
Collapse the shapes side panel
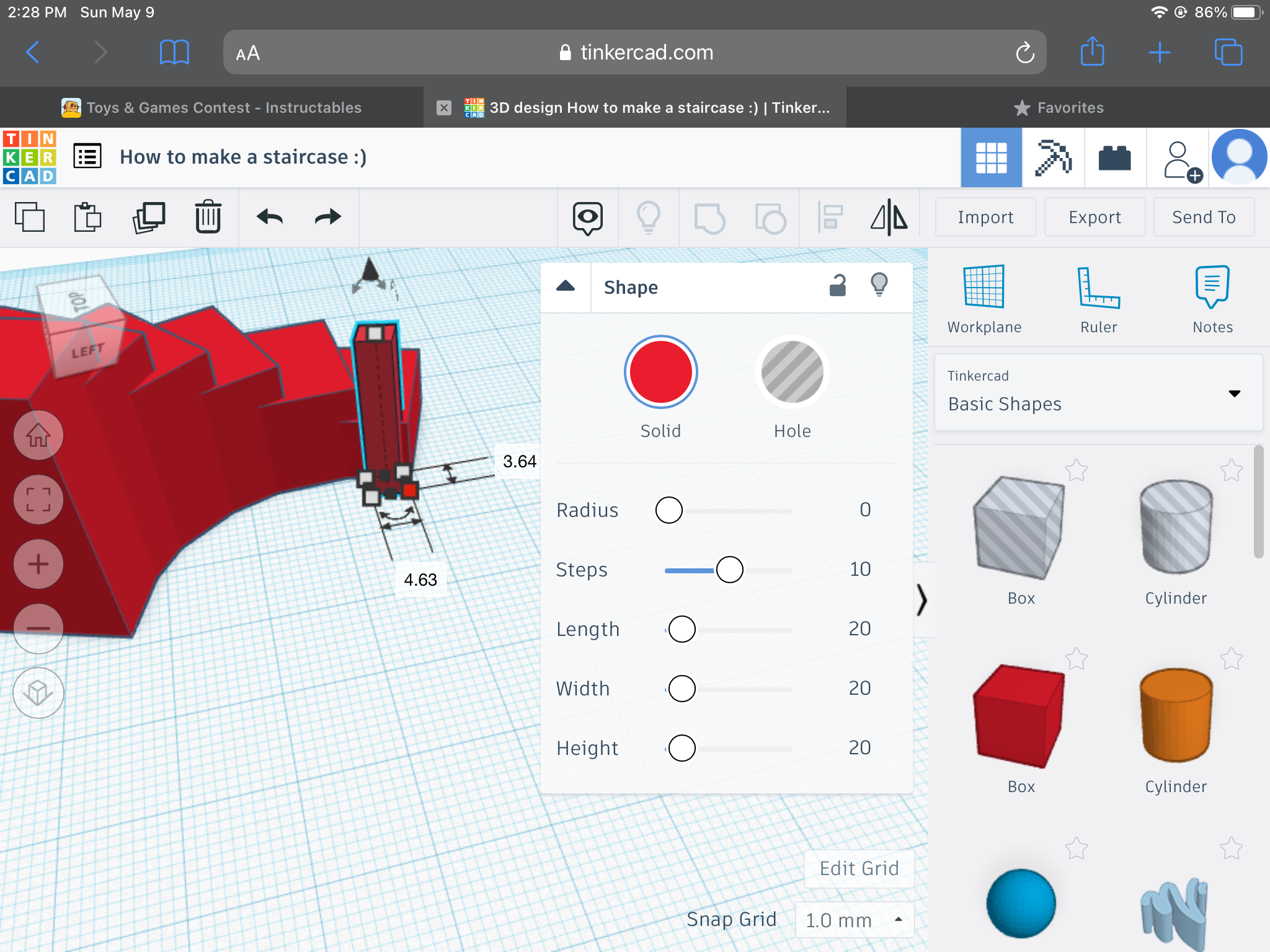tap(922, 600)
